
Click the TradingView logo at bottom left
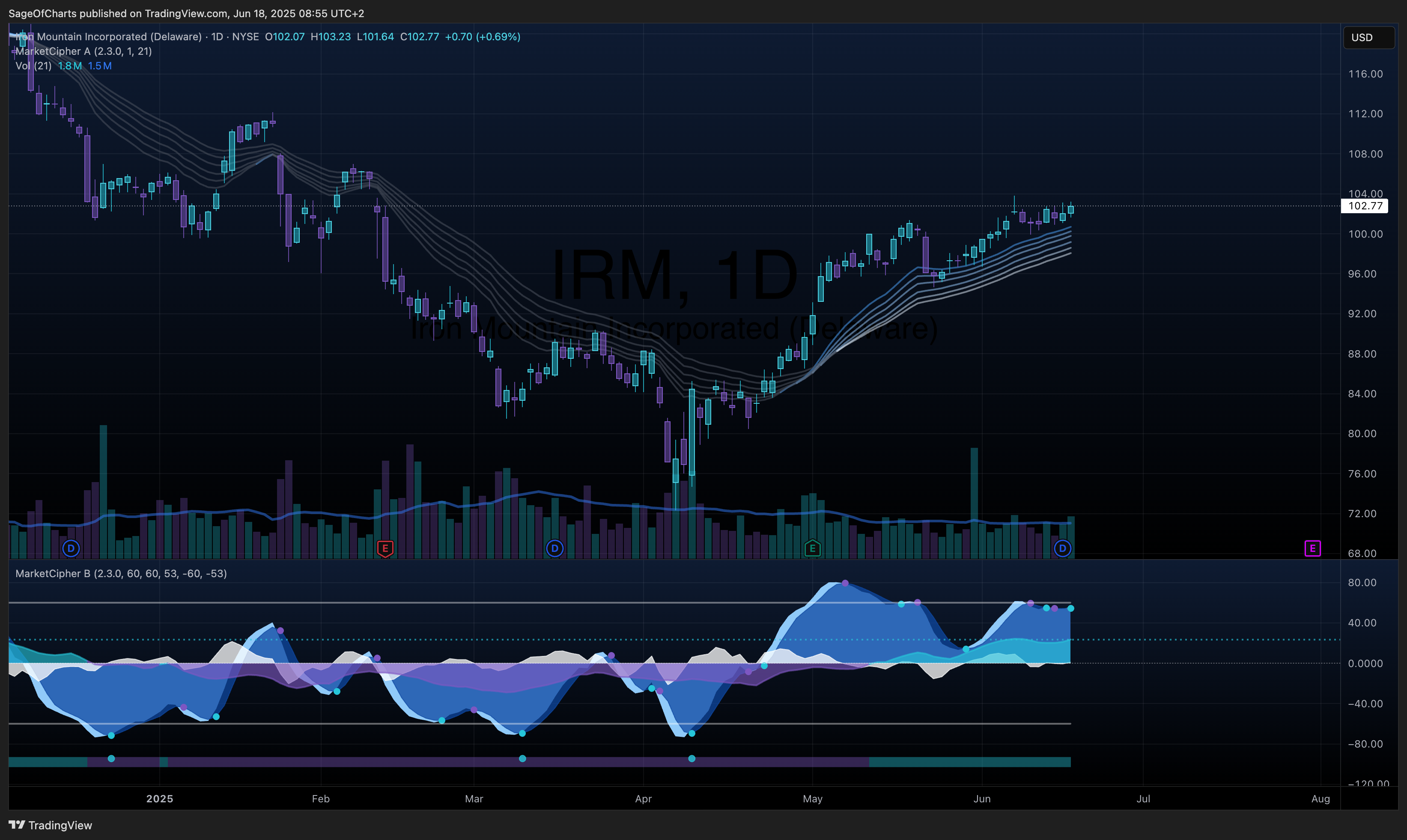click(x=51, y=825)
